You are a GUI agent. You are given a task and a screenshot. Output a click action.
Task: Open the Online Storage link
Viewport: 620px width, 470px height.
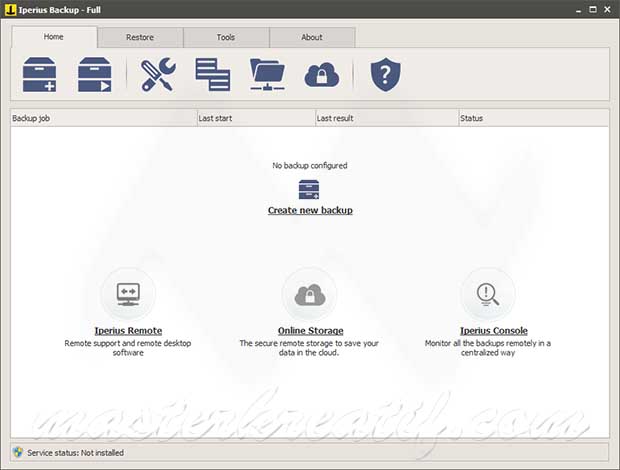click(x=310, y=330)
